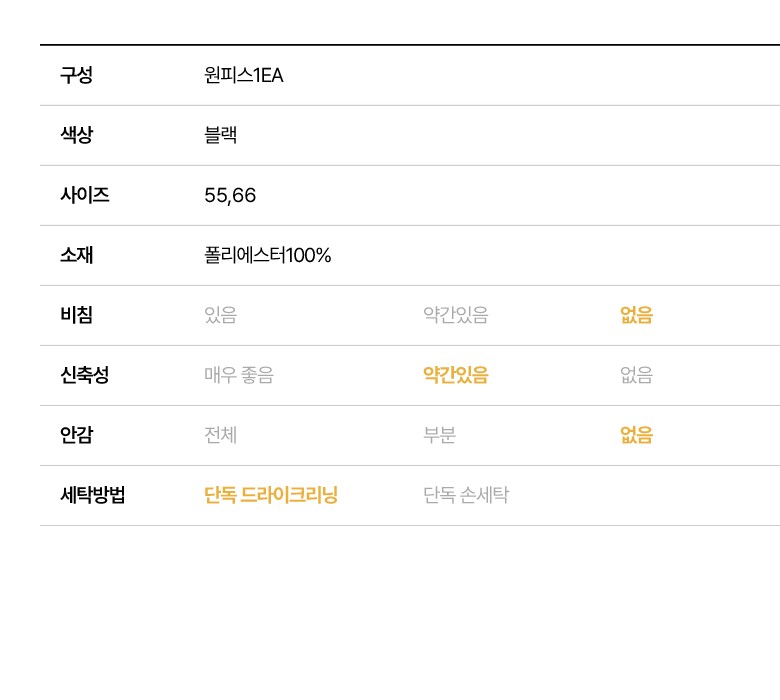Choose '부분' option for 안감
780x700 pixels.
pyautogui.click(x=440, y=435)
